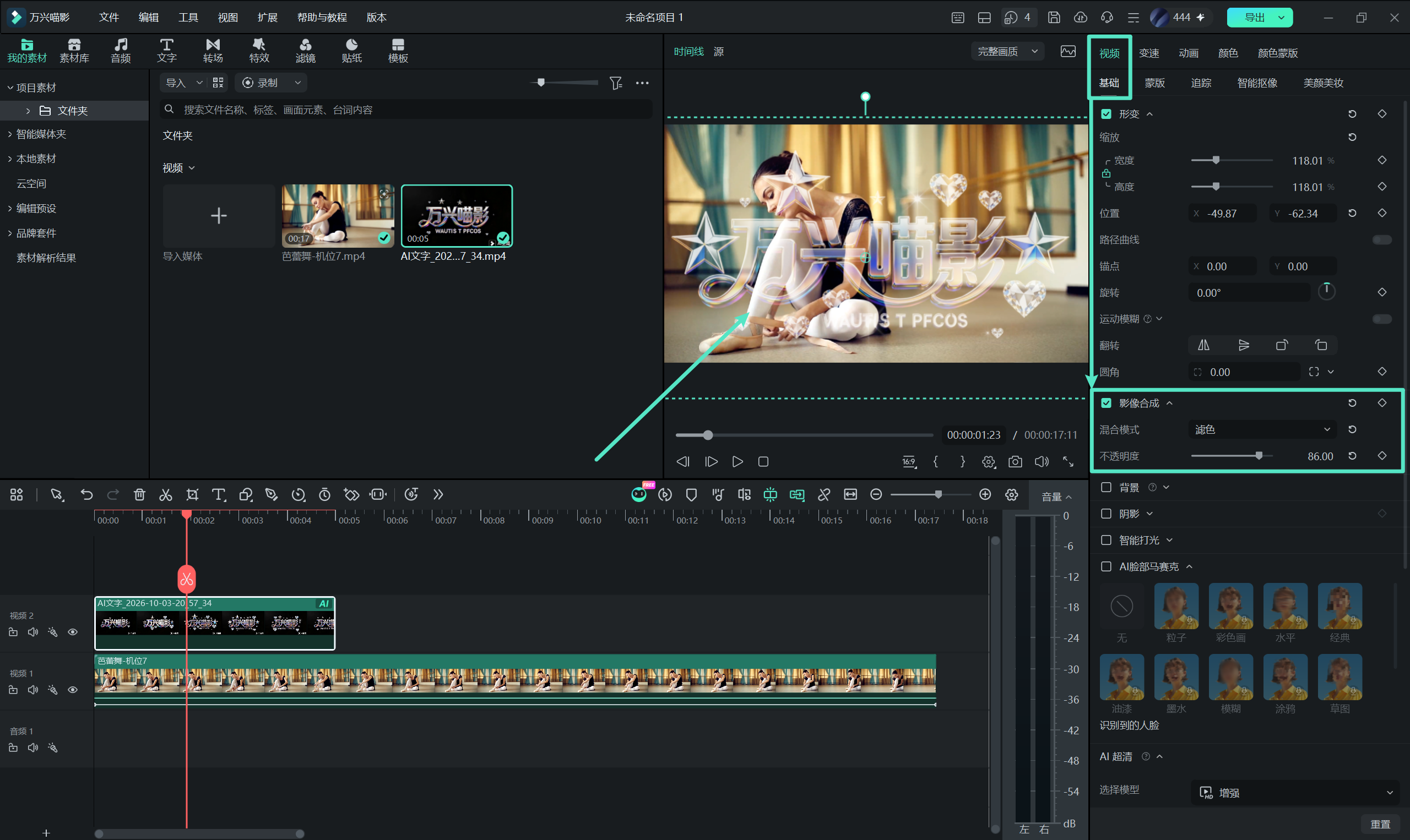Click the 导入媒体 plus tile
The height and width of the screenshot is (840, 1410).
coord(219,216)
